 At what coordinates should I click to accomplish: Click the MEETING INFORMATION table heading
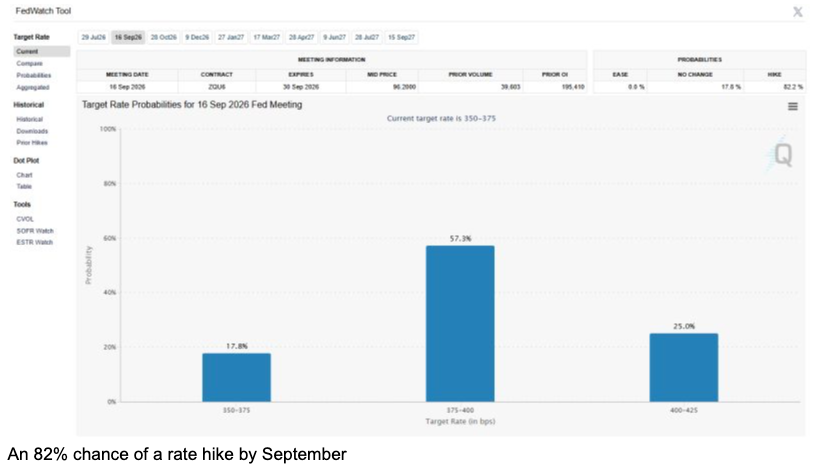(x=331, y=60)
